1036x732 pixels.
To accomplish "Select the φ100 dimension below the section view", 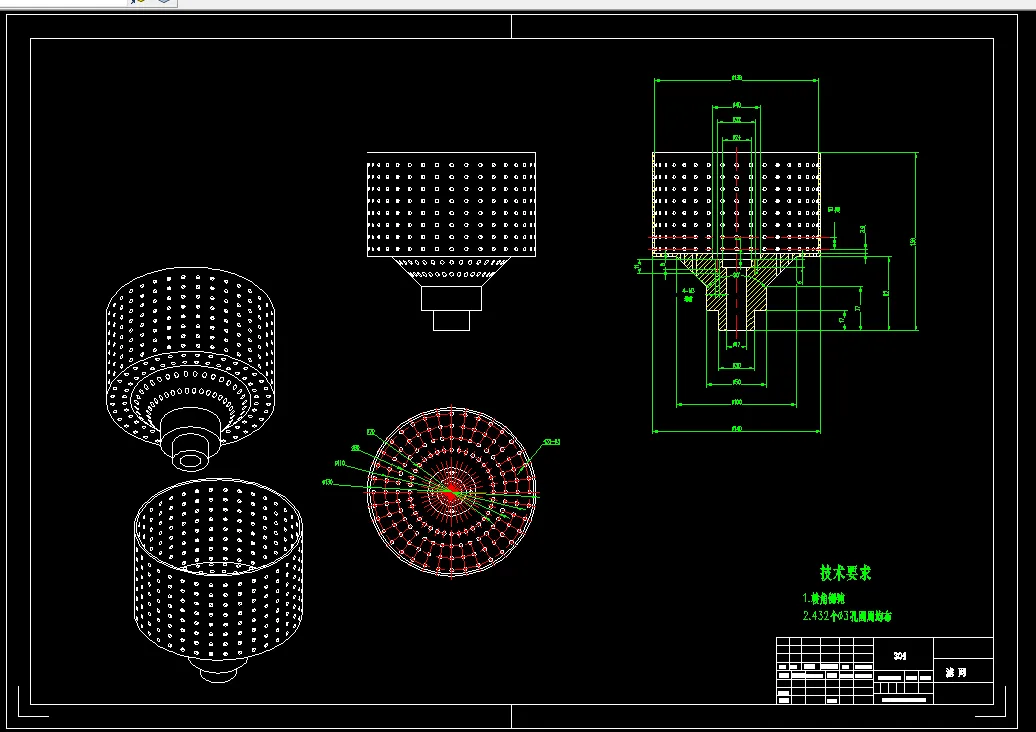I will pyautogui.click(x=737, y=402).
